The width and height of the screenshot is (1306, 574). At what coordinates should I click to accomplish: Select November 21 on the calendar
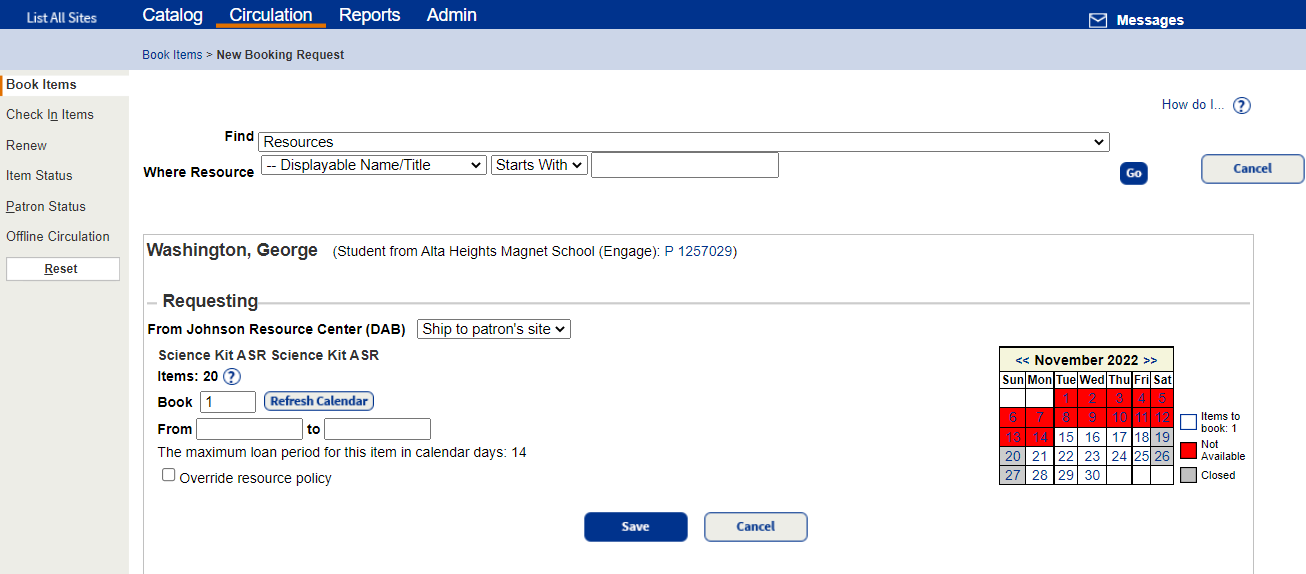pos(1040,456)
